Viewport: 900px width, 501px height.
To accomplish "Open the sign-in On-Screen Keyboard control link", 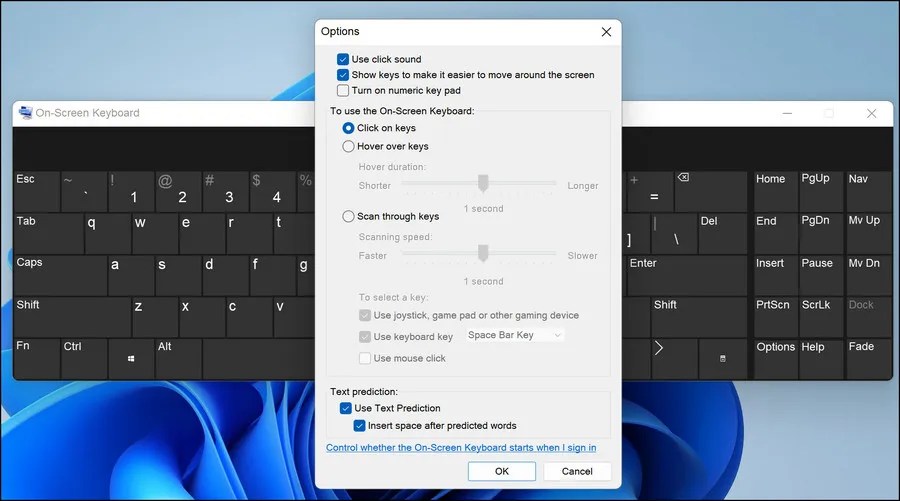I will click(461, 448).
